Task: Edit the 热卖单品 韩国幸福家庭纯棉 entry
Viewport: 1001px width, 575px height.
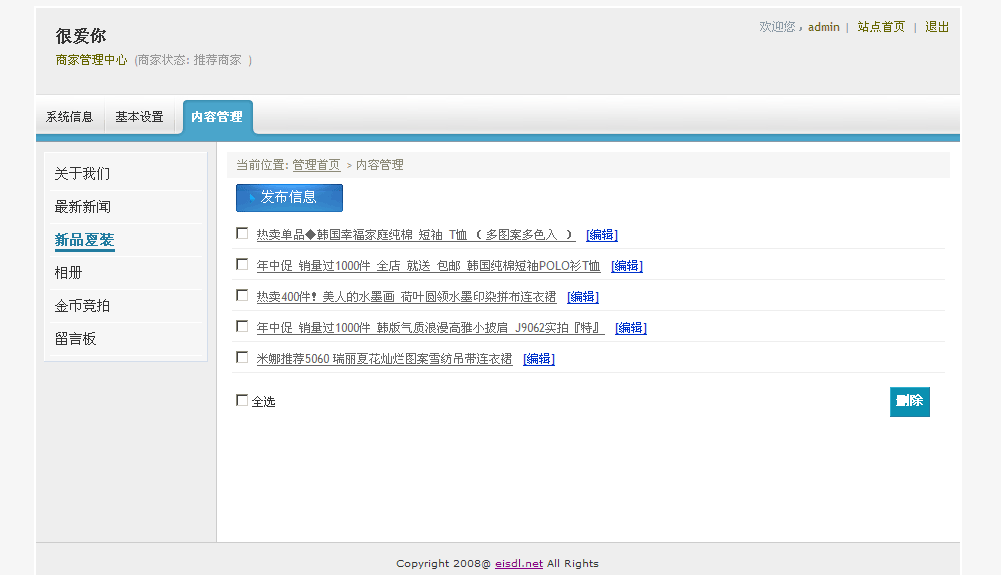Action: 602,235
